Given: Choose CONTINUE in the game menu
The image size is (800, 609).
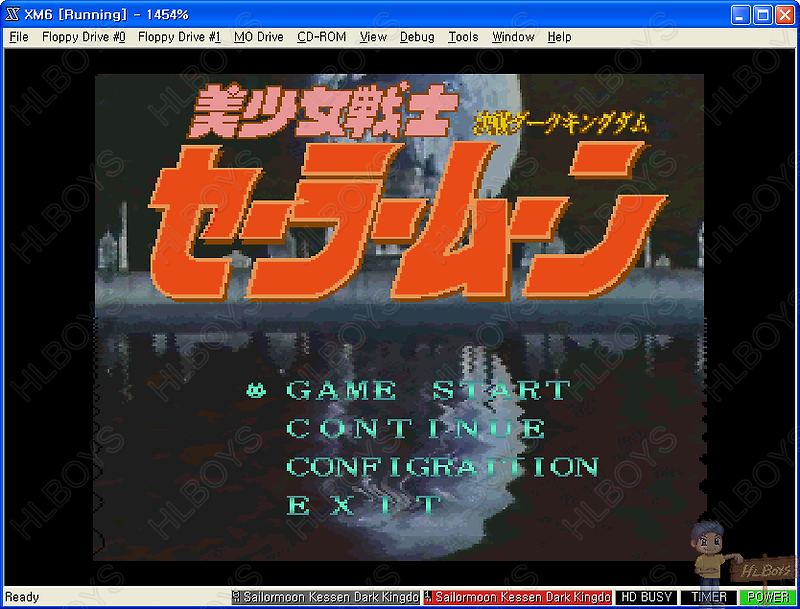Looking at the screenshot, I should click(x=415, y=428).
